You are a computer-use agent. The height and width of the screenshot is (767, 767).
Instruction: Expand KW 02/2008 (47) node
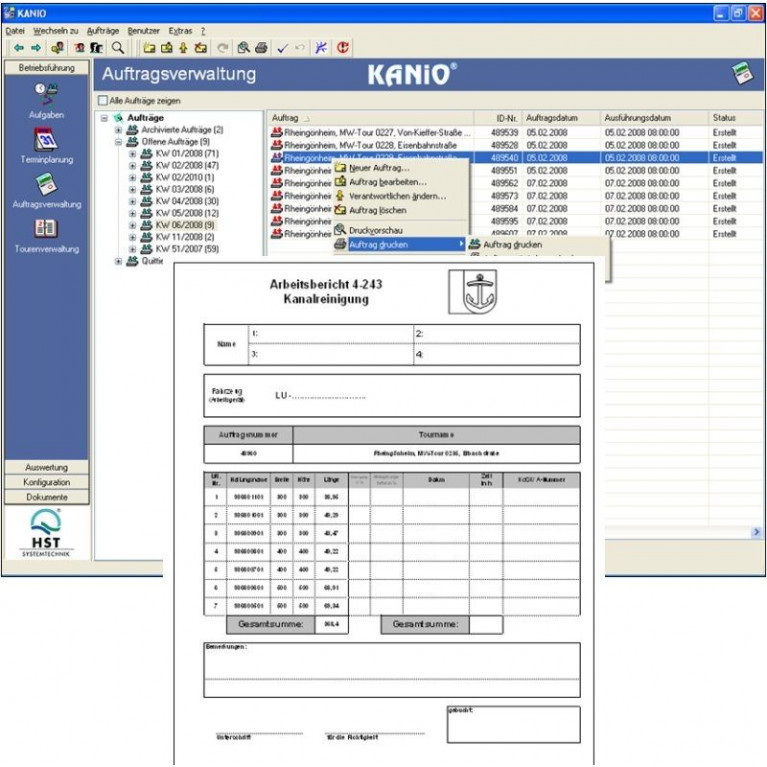[x=132, y=166]
